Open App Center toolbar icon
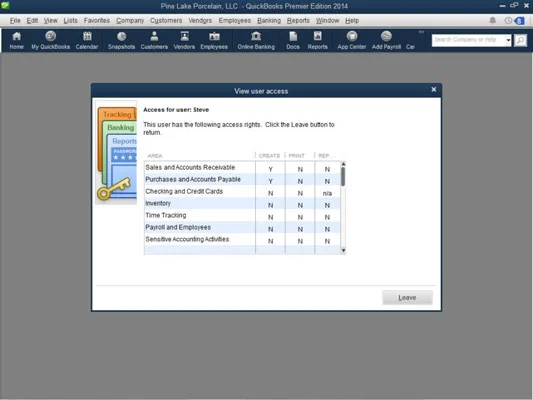The height and width of the screenshot is (400, 533). [351, 40]
